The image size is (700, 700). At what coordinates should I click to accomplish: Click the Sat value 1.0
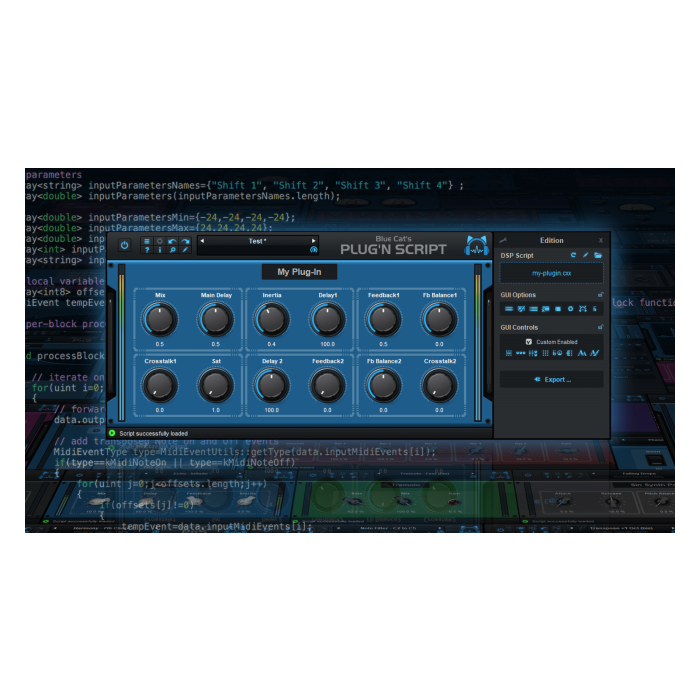(x=216, y=410)
